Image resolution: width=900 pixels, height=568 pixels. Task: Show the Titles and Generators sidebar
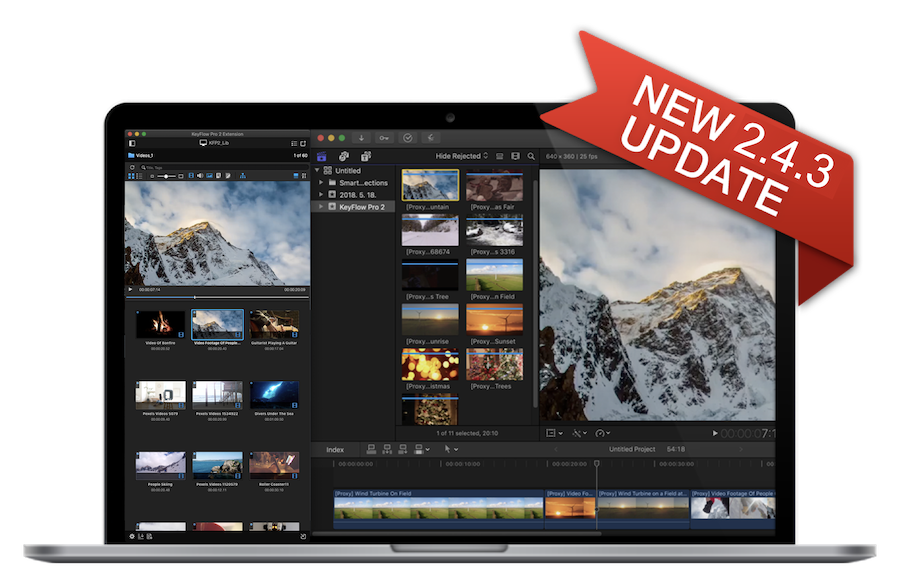[x=366, y=156]
